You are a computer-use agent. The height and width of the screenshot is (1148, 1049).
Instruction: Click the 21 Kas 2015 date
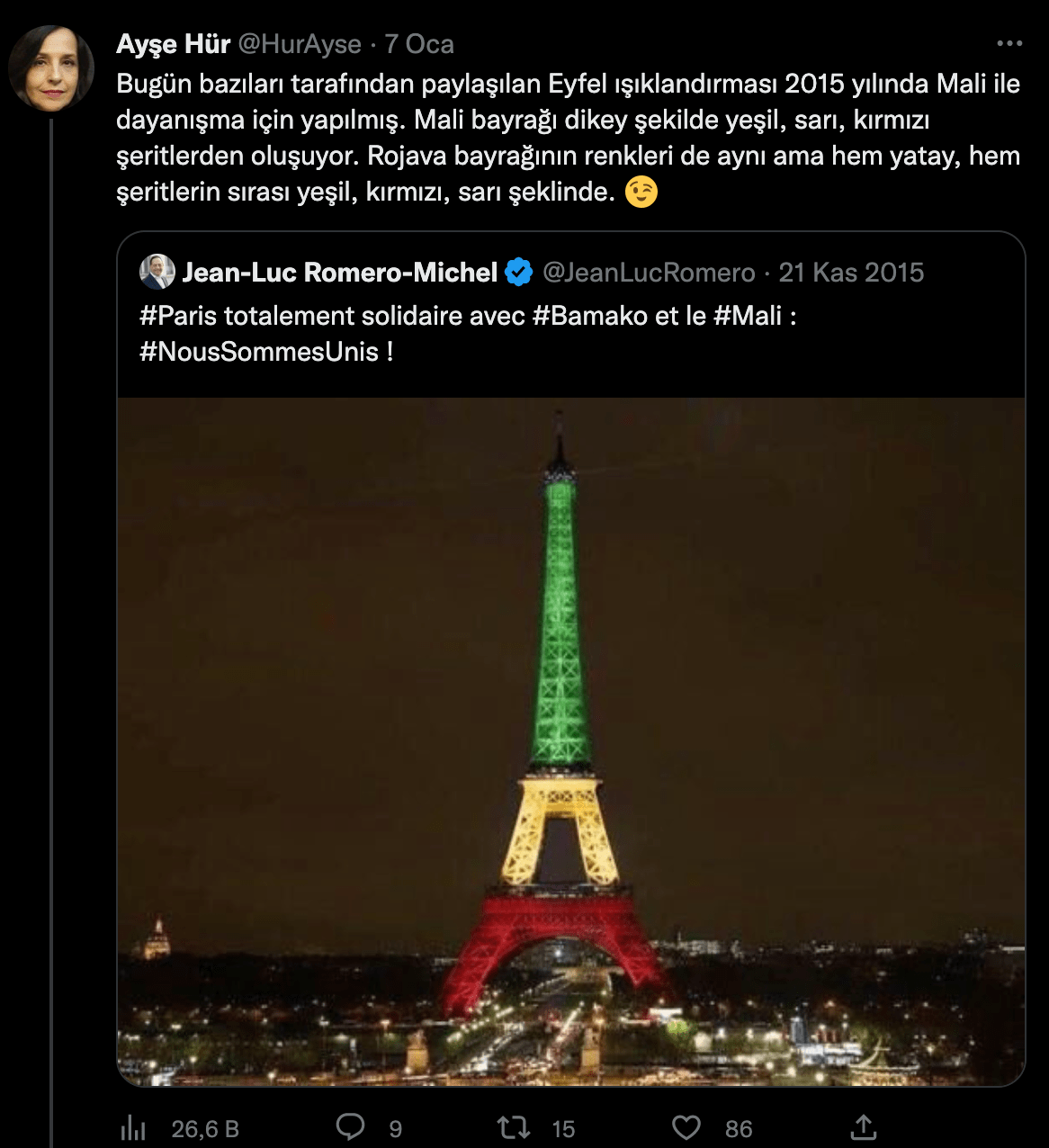click(851, 272)
